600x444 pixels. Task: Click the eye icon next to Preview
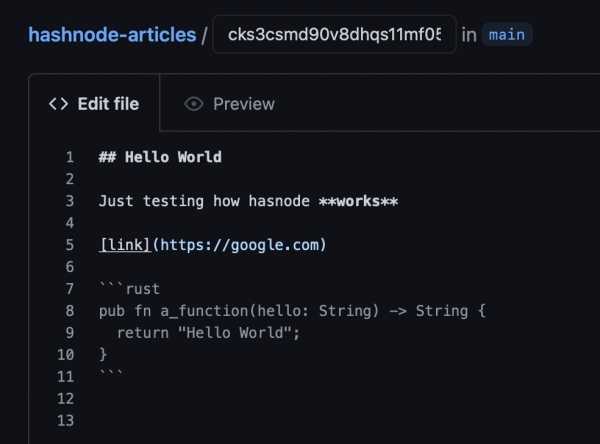[194, 104]
